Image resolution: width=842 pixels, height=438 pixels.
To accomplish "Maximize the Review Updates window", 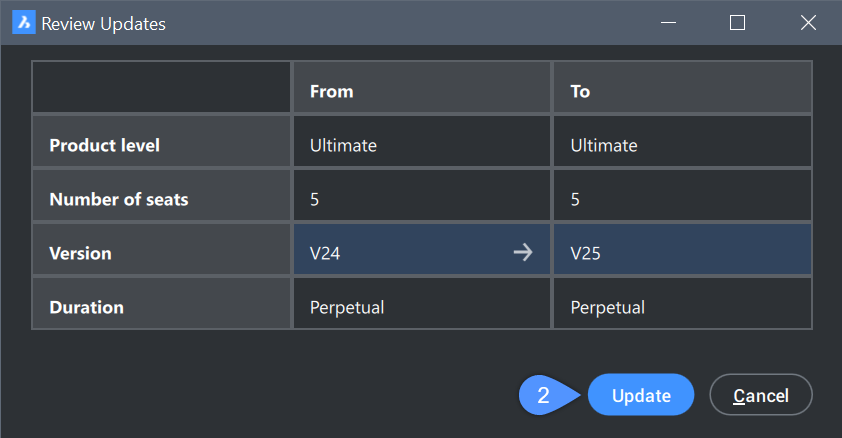I will pos(737,23).
